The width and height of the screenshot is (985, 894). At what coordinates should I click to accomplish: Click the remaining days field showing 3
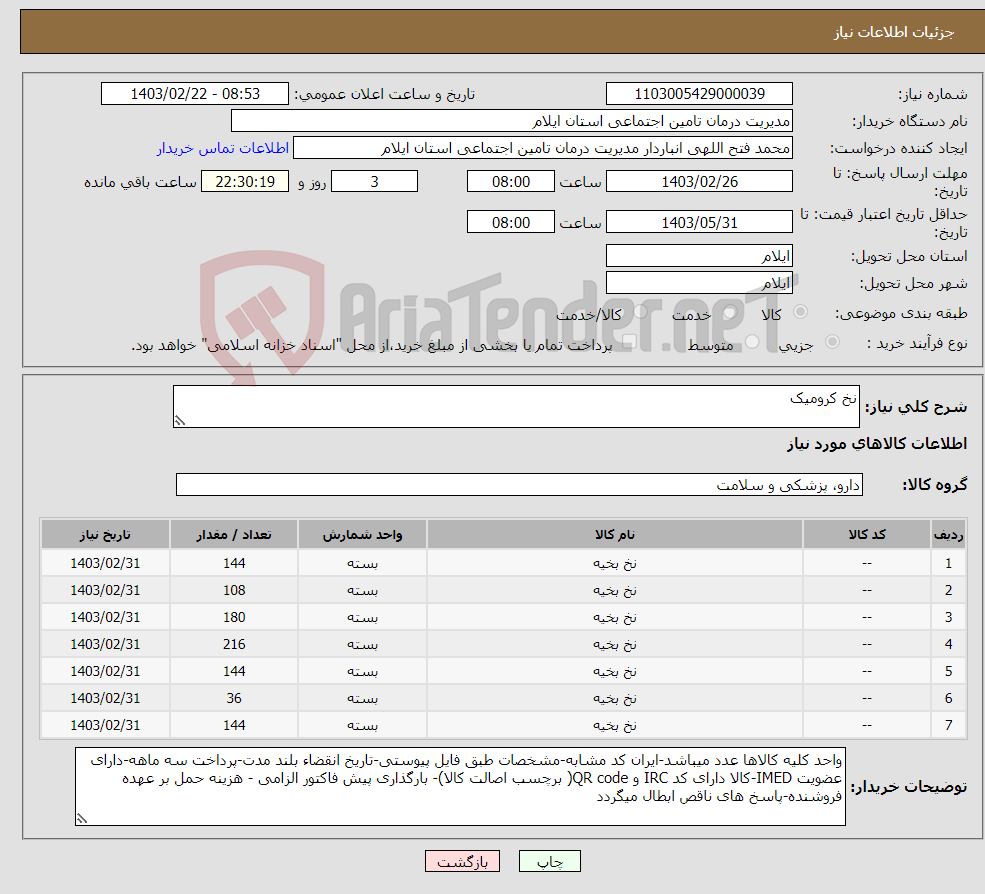click(374, 182)
